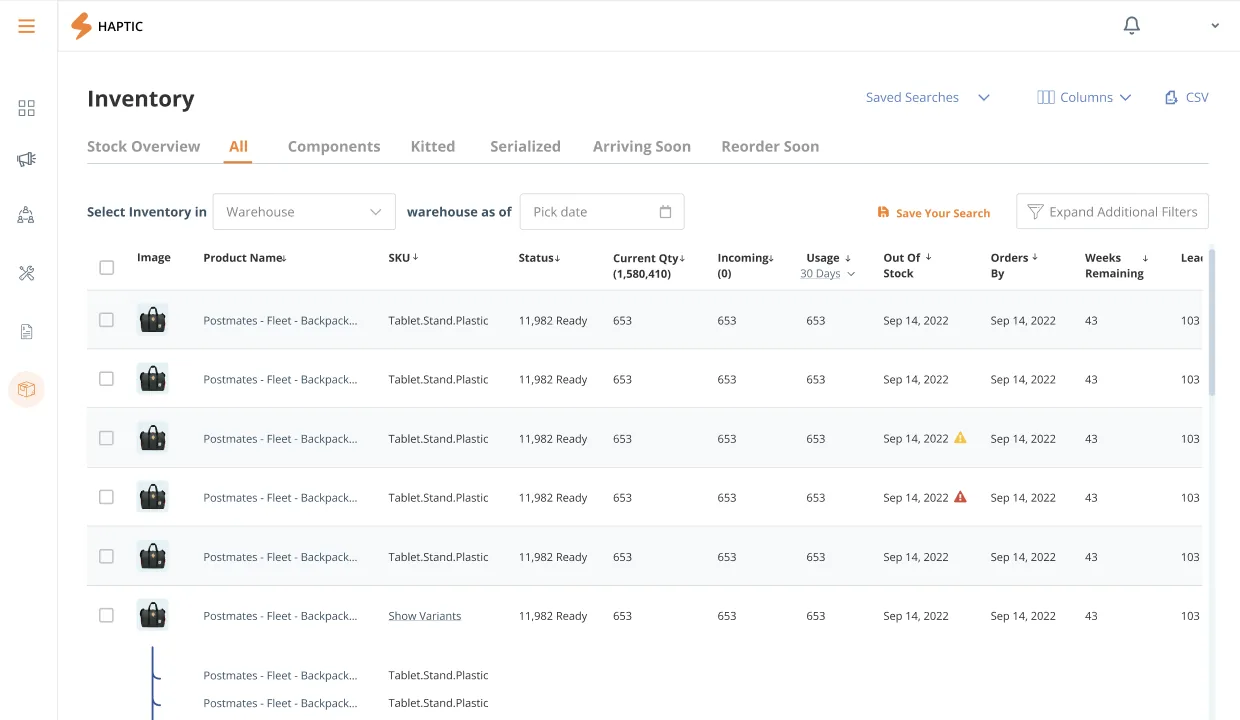Open calendar icon in date picker

point(666,212)
